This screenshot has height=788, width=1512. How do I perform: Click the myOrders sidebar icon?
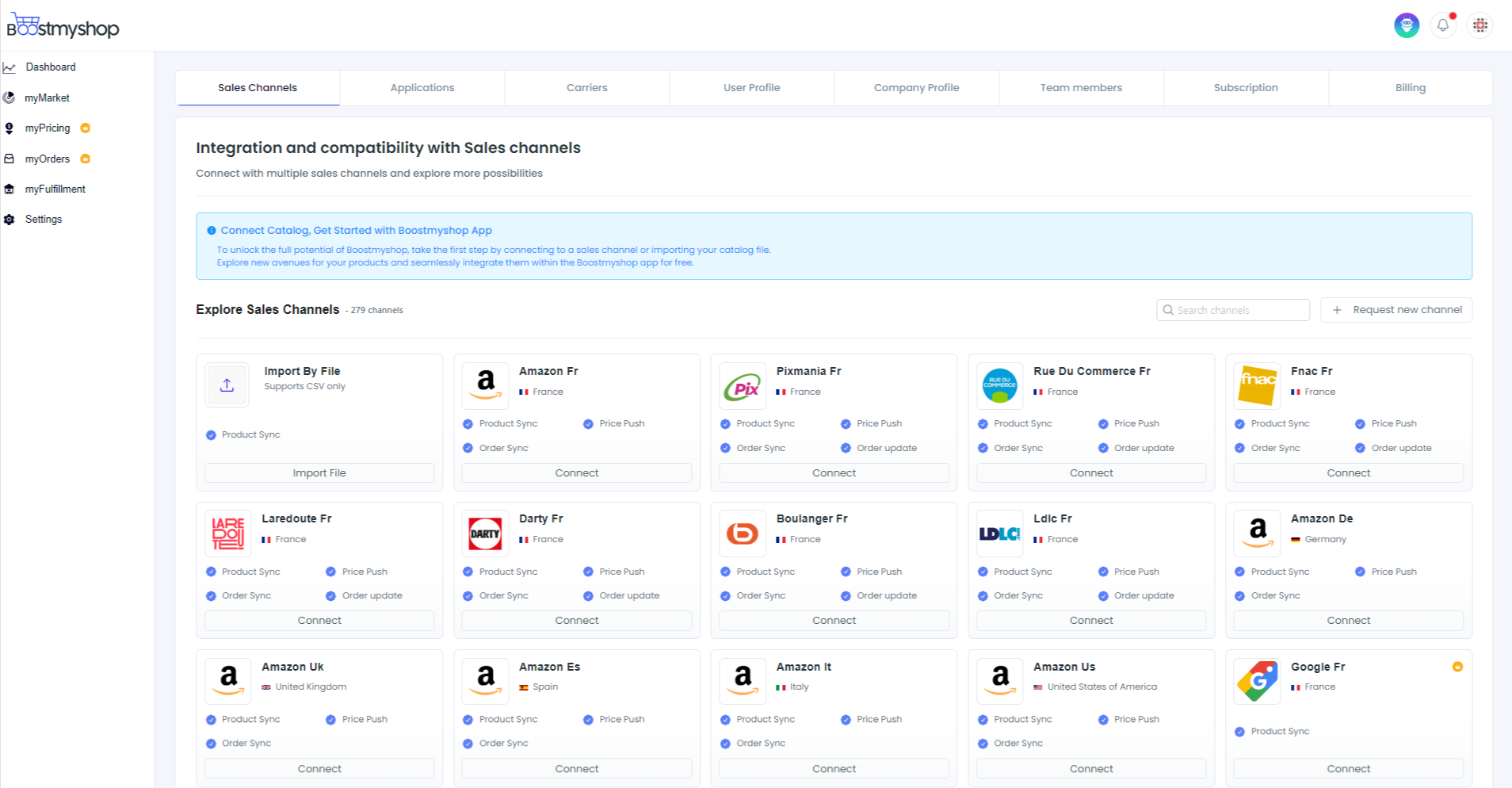(10, 159)
